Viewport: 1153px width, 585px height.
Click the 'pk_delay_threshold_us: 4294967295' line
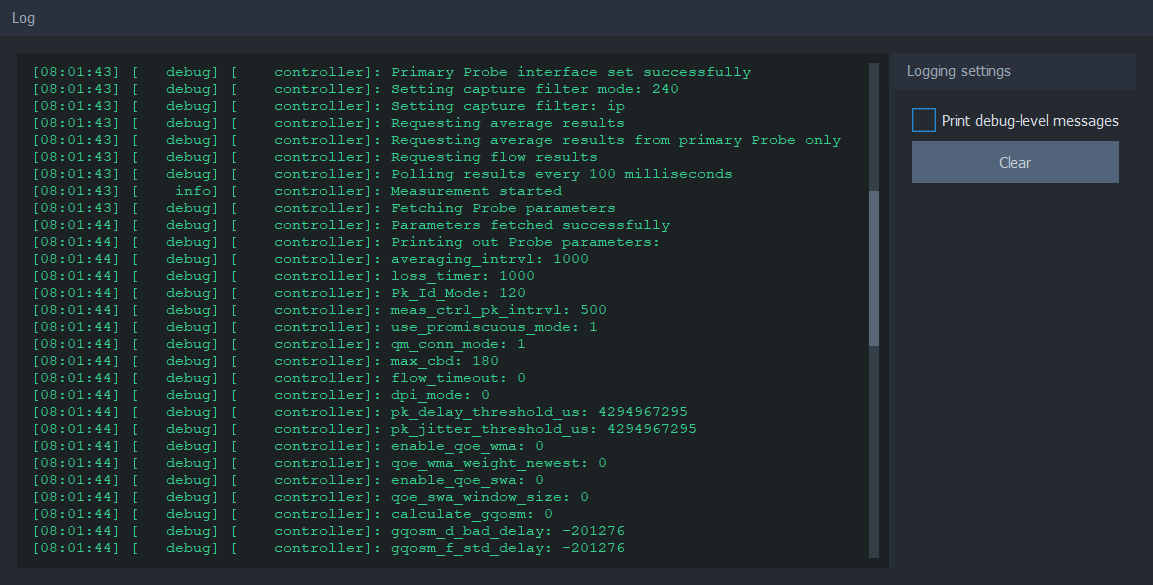click(360, 412)
